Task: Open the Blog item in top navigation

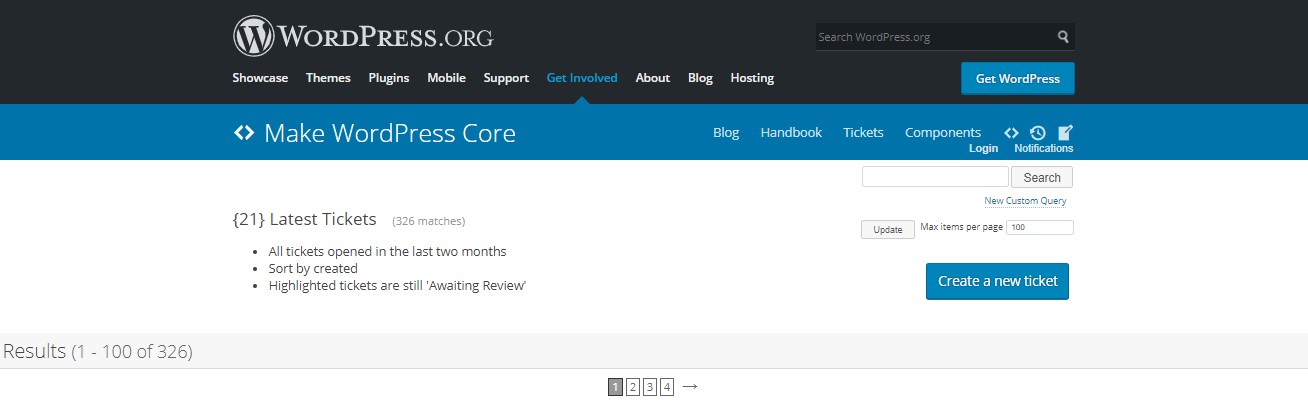Action: (x=700, y=78)
